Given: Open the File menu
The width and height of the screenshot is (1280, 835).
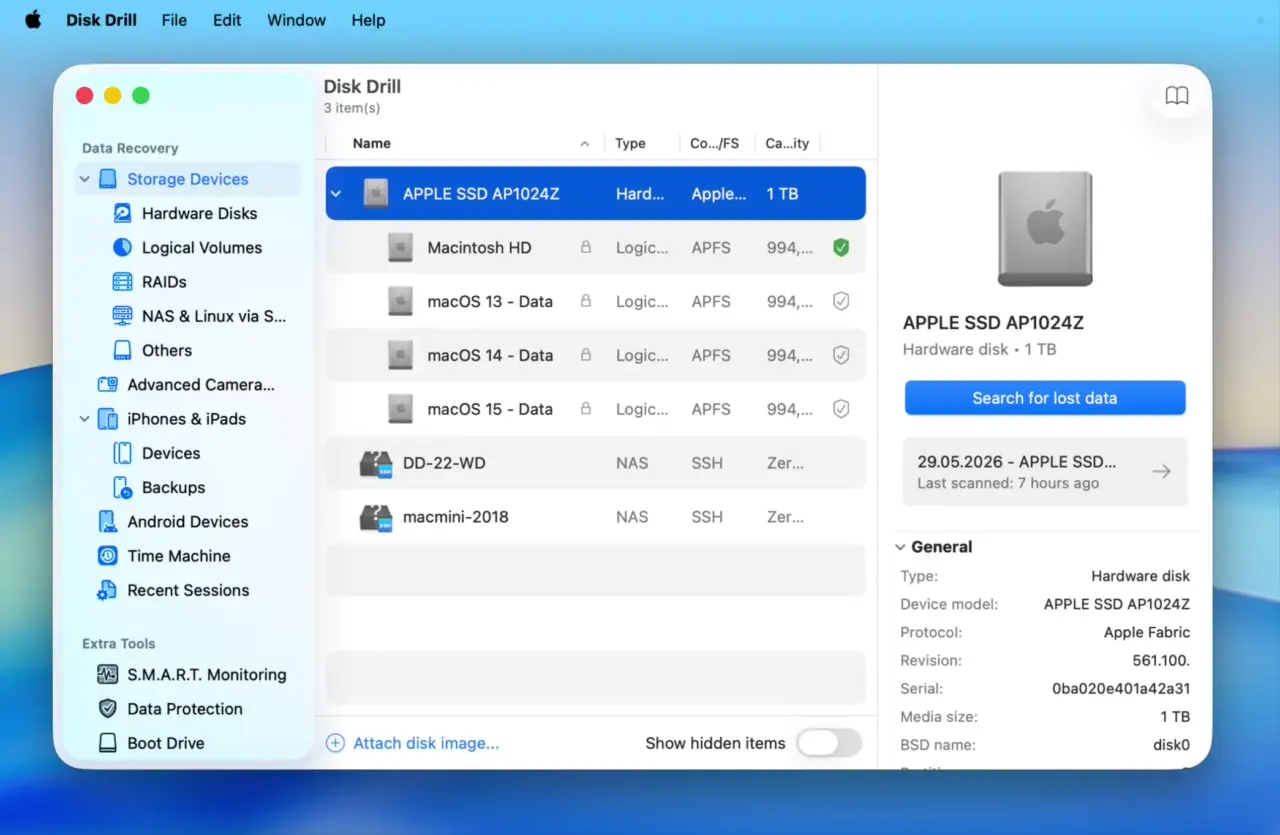Looking at the screenshot, I should point(174,20).
